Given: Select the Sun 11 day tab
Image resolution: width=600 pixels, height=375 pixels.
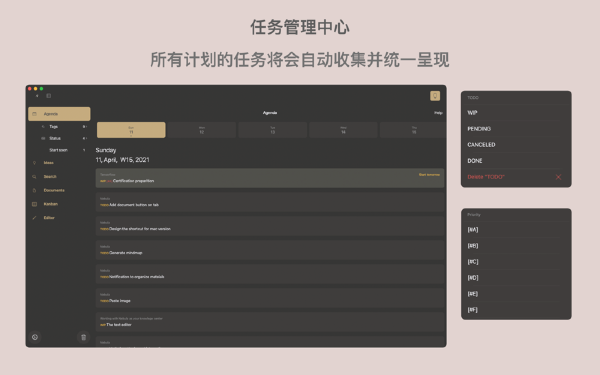Looking at the screenshot, I should click(131, 130).
